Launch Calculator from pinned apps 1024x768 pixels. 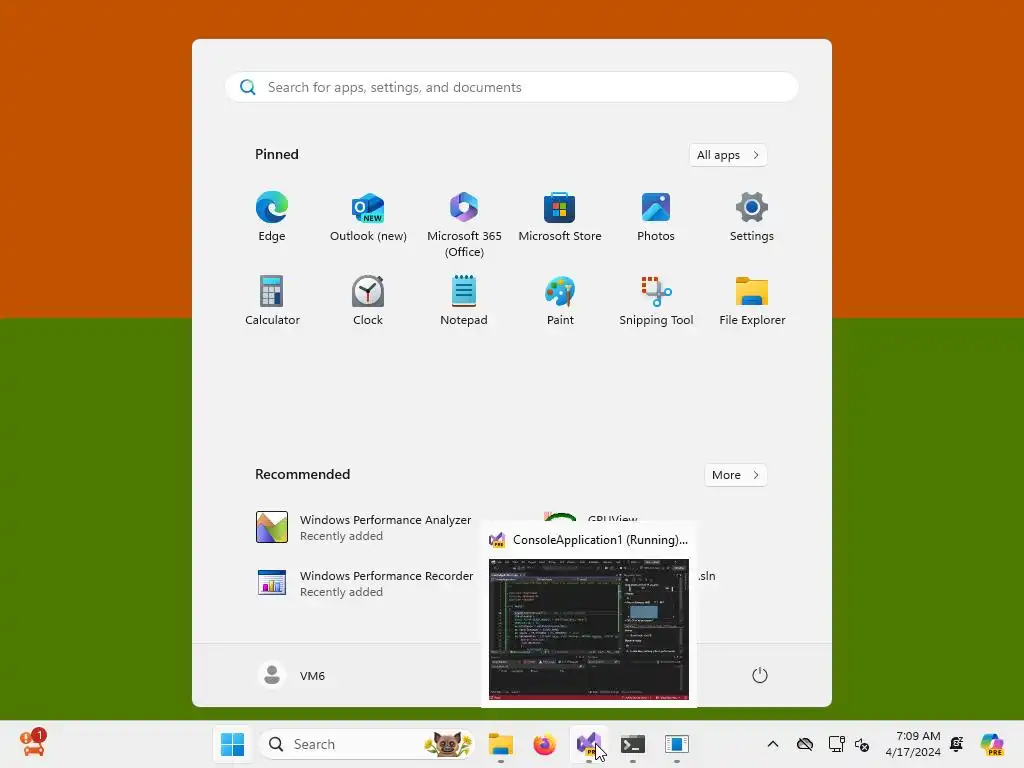272,300
